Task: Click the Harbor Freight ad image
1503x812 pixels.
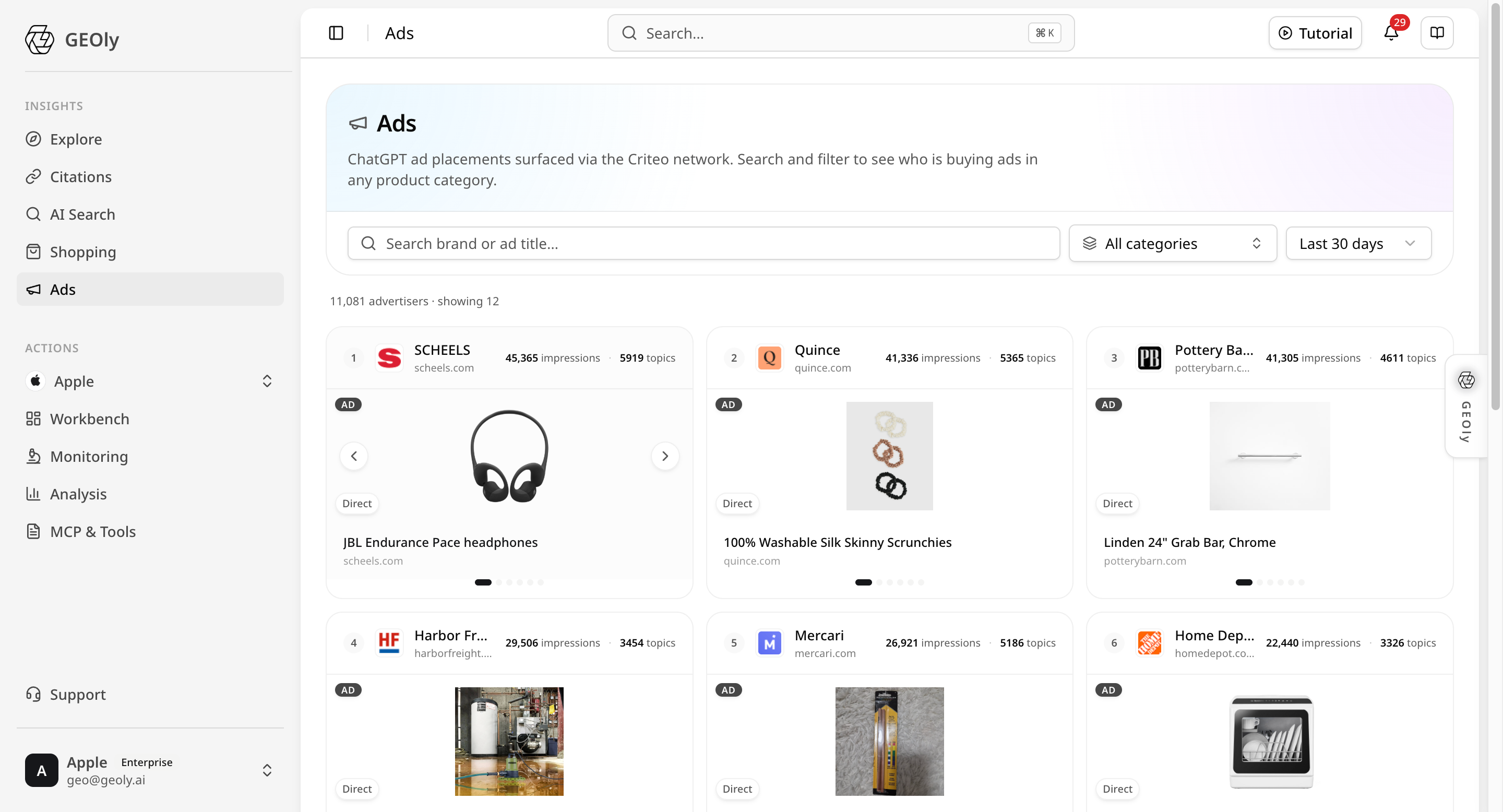Action: [509, 742]
